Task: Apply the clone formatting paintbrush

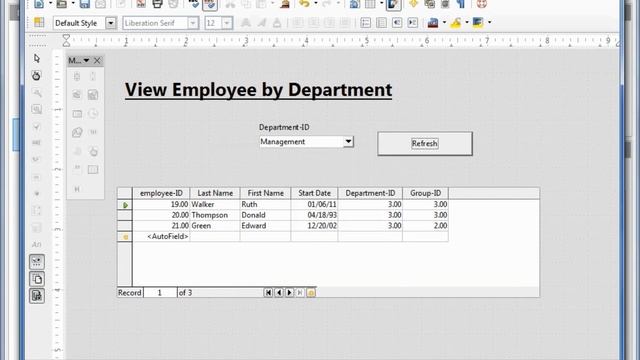Action: [x=285, y=4]
